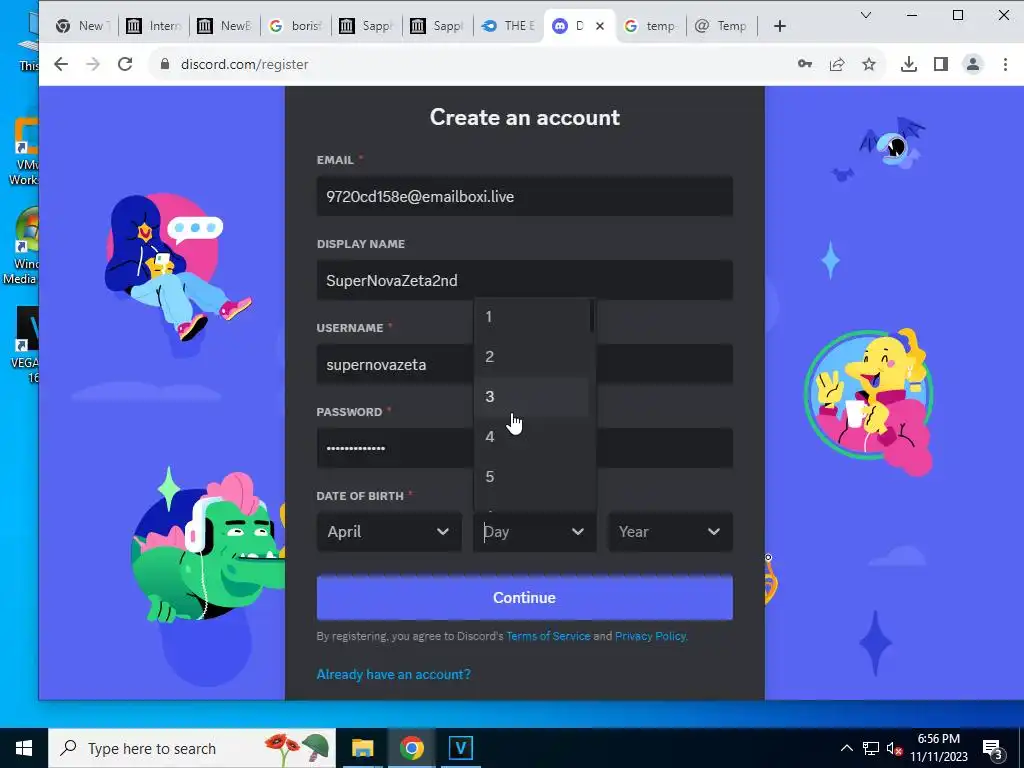Switch to the 'THE E' tab
The width and height of the screenshot is (1024, 768).
tap(508, 26)
